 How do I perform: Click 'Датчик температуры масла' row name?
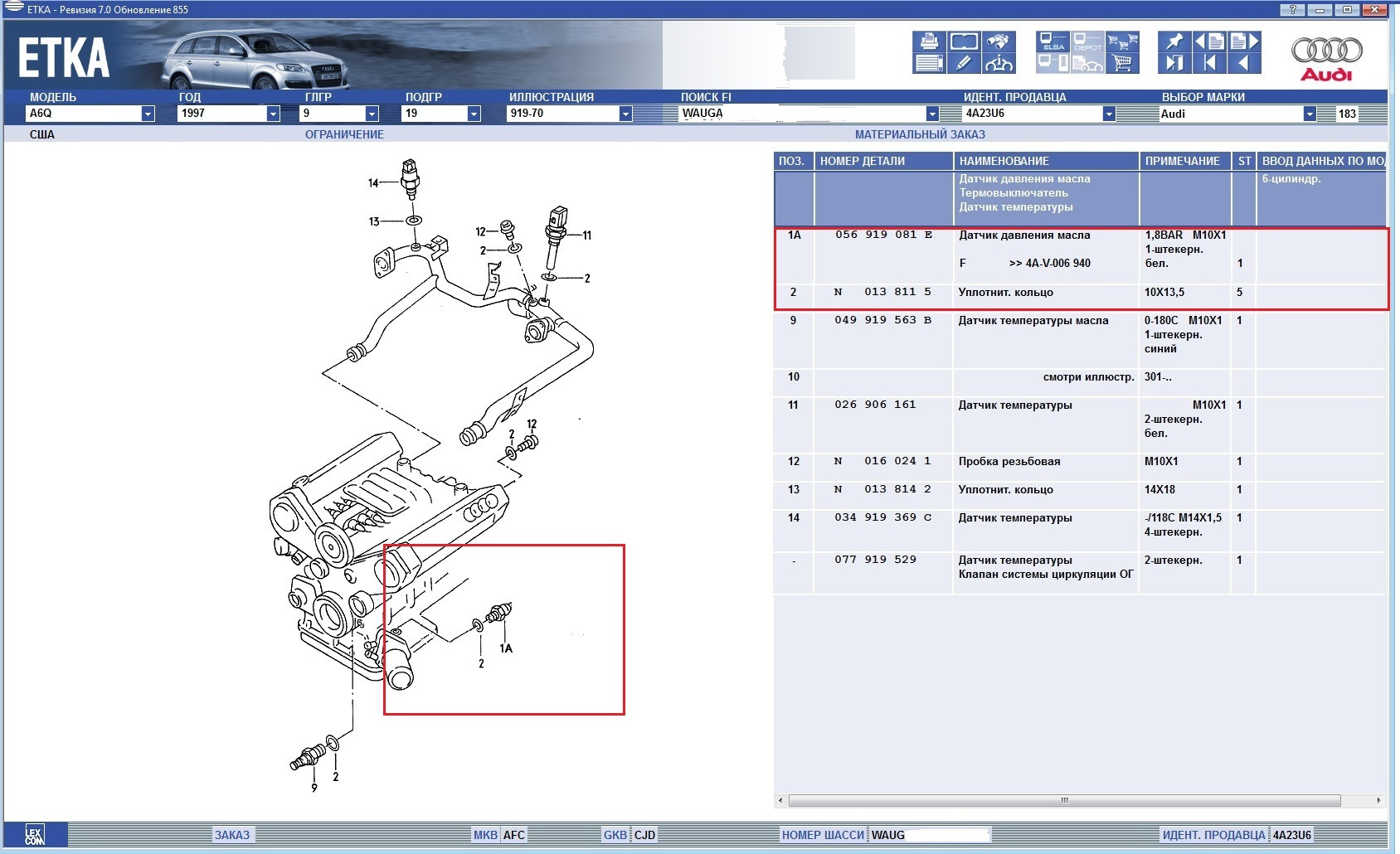click(x=1033, y=320)
